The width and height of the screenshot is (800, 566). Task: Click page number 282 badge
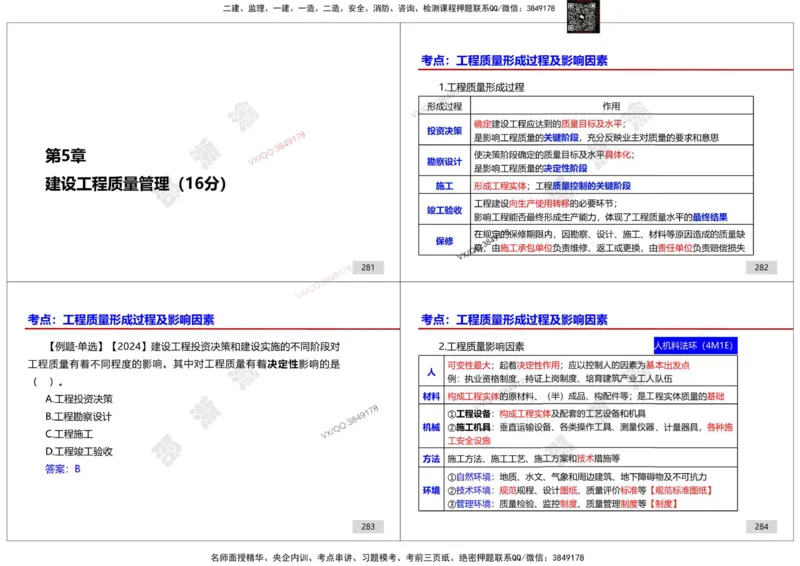click(761, 267)
